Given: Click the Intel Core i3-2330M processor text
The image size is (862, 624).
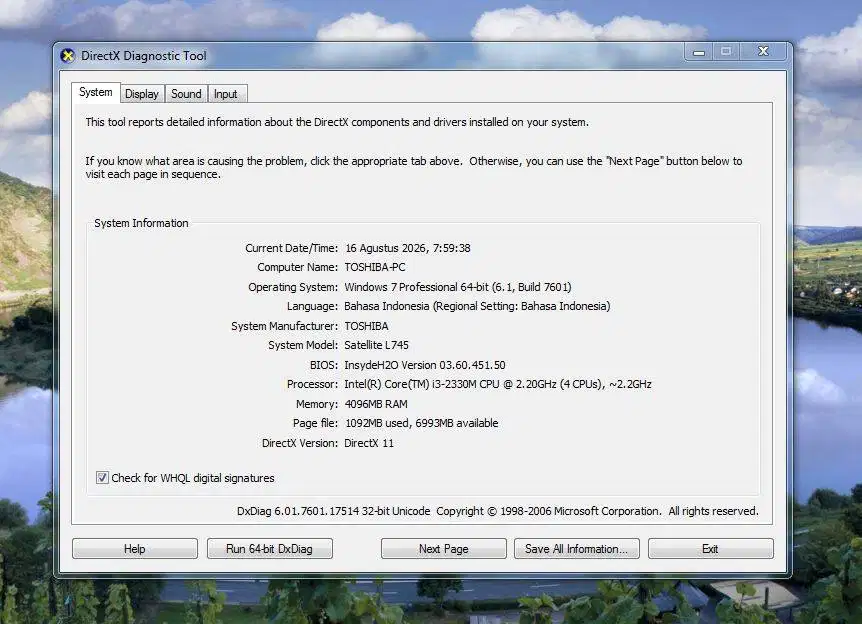Looking at the screenshot, I should [x=498, y=384].
